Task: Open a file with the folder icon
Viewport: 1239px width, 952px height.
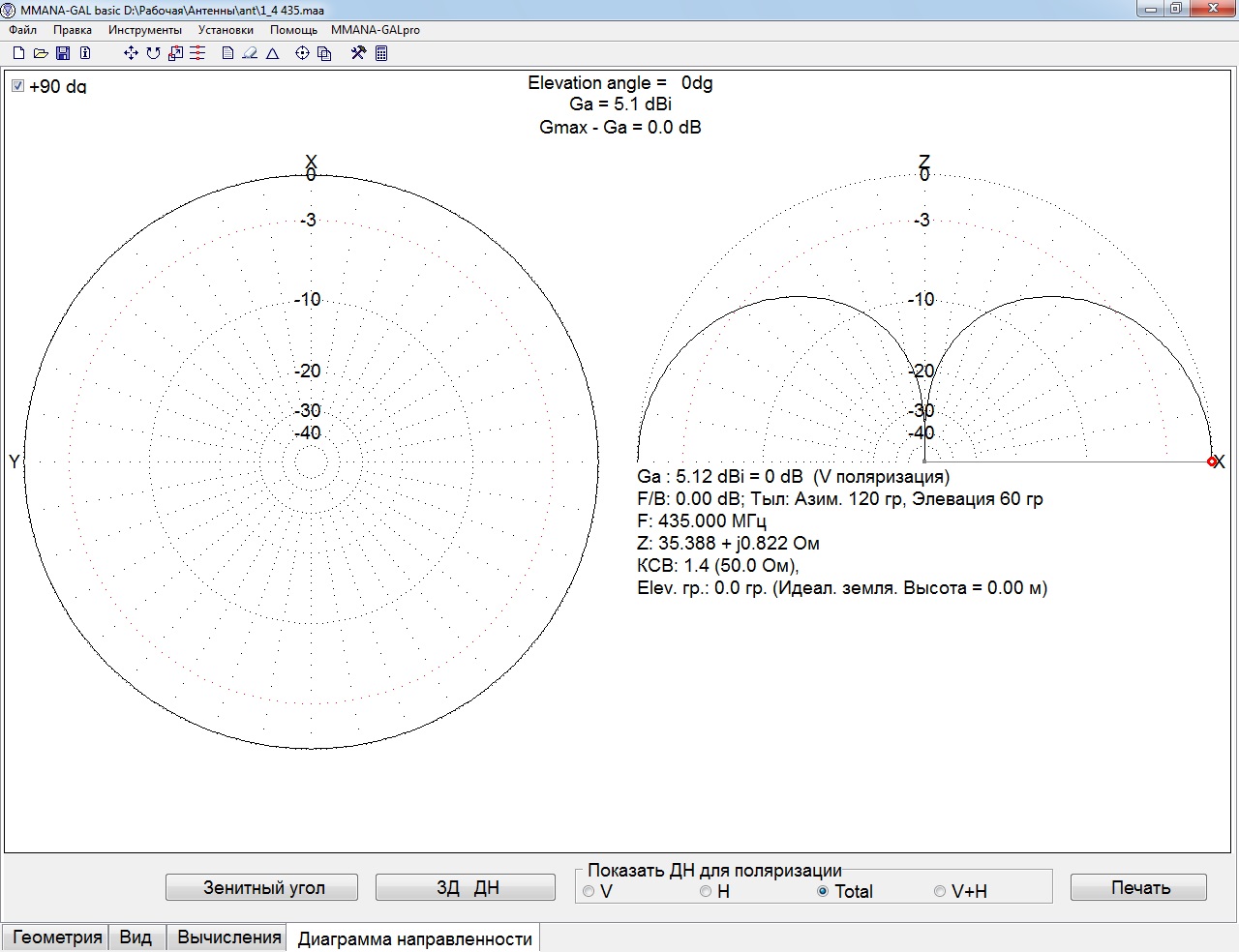Action: coord(41,53)
